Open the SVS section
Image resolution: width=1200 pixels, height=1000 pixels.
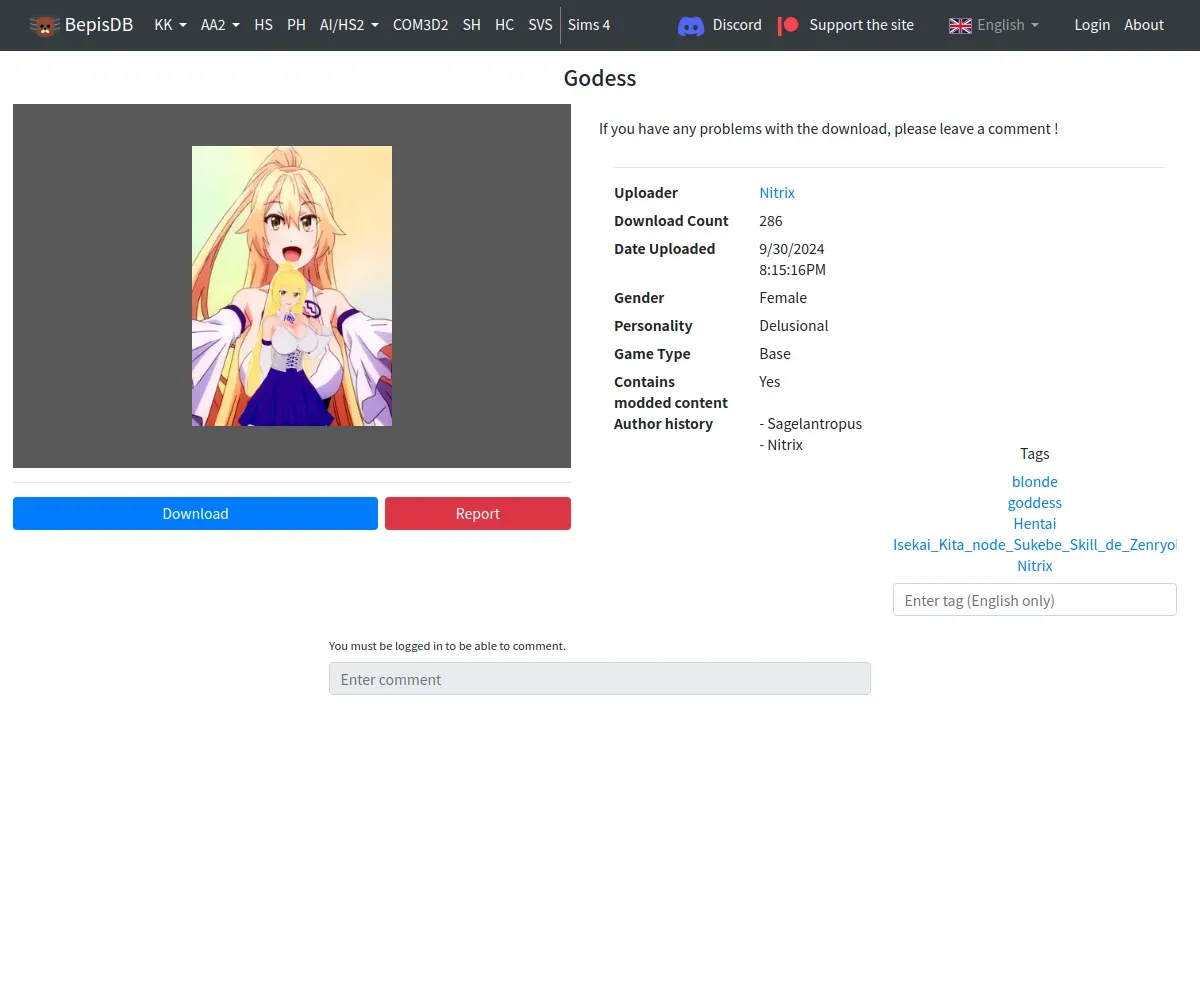click(x=540, y=25)
